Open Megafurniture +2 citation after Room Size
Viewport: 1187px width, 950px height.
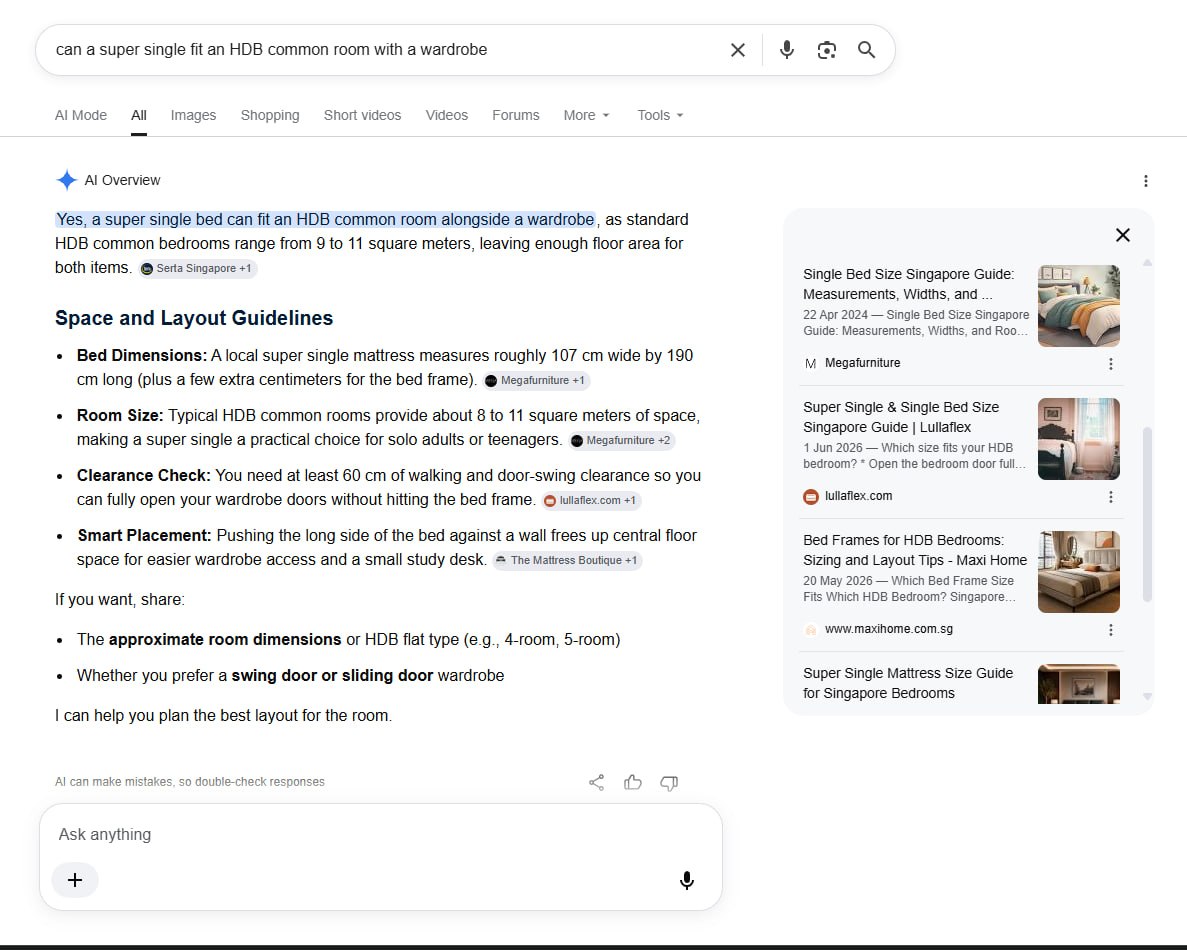pyautogui.click(x=622, y=441)
